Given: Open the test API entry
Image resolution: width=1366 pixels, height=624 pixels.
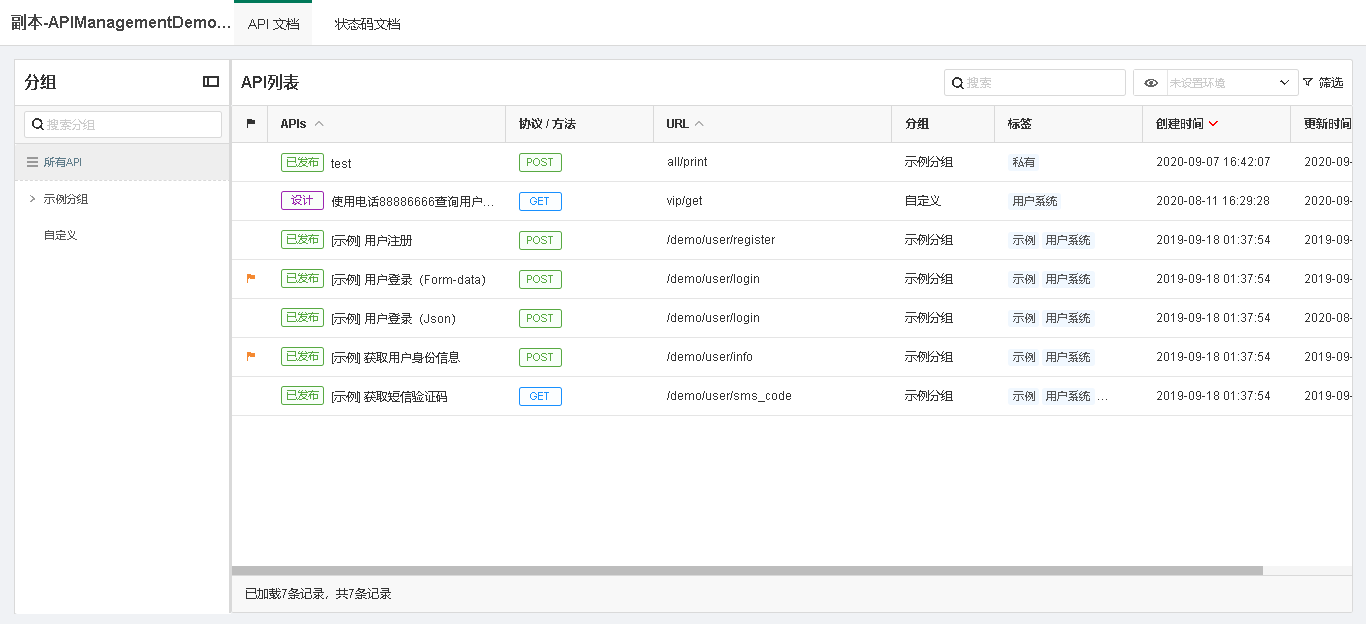Looking at the screenshot, I should [341, 163].
